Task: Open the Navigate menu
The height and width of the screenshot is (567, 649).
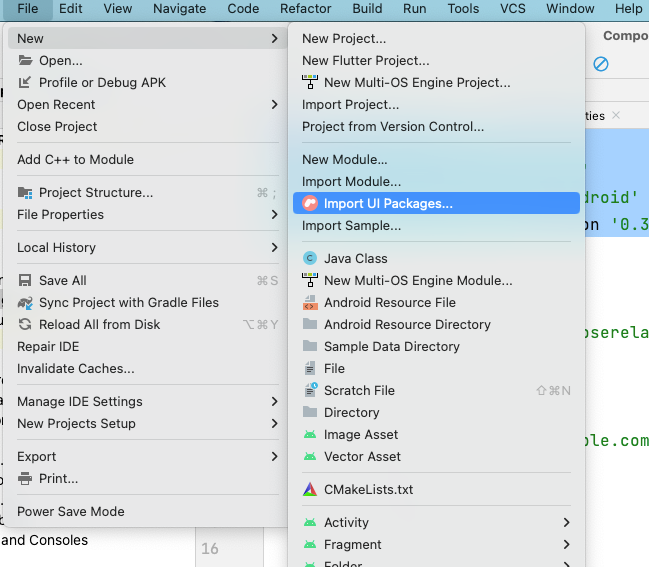Action: 180,9
